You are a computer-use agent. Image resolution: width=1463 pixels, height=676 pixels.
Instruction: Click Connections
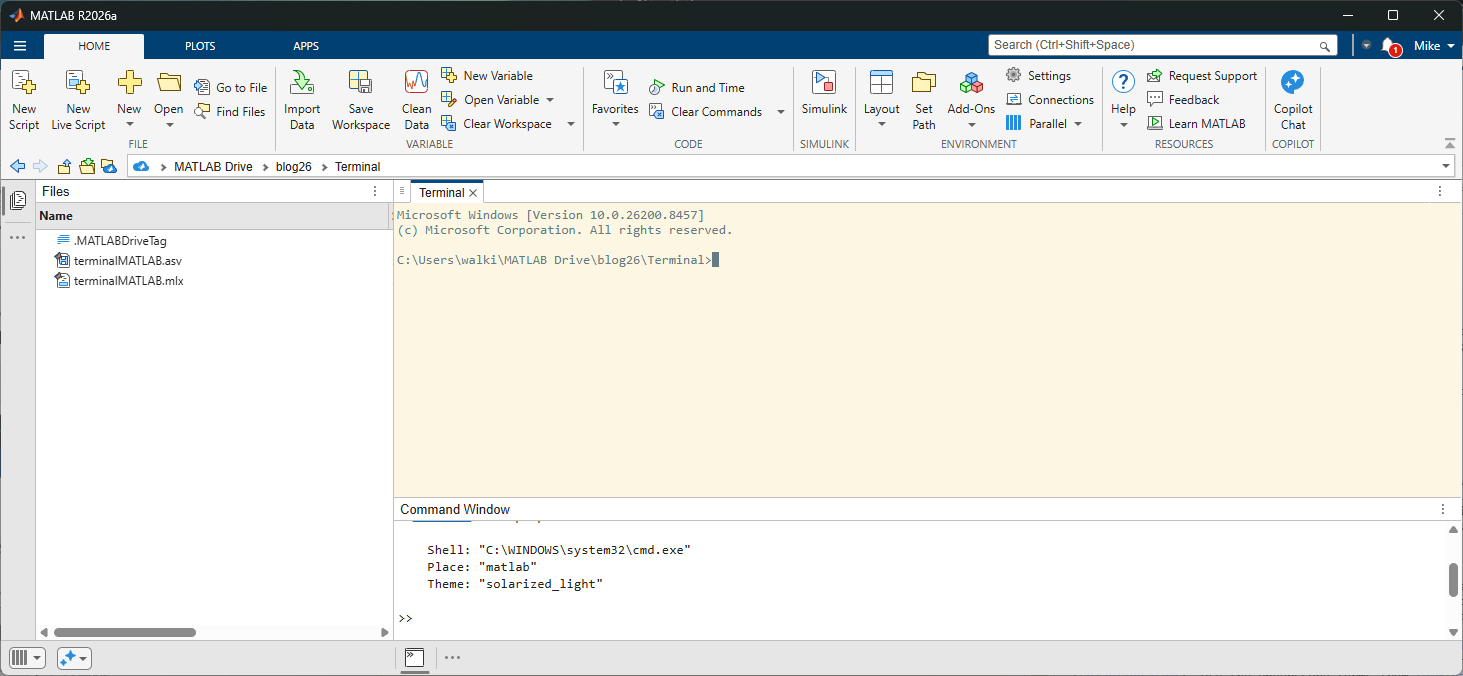point(1050,100)
